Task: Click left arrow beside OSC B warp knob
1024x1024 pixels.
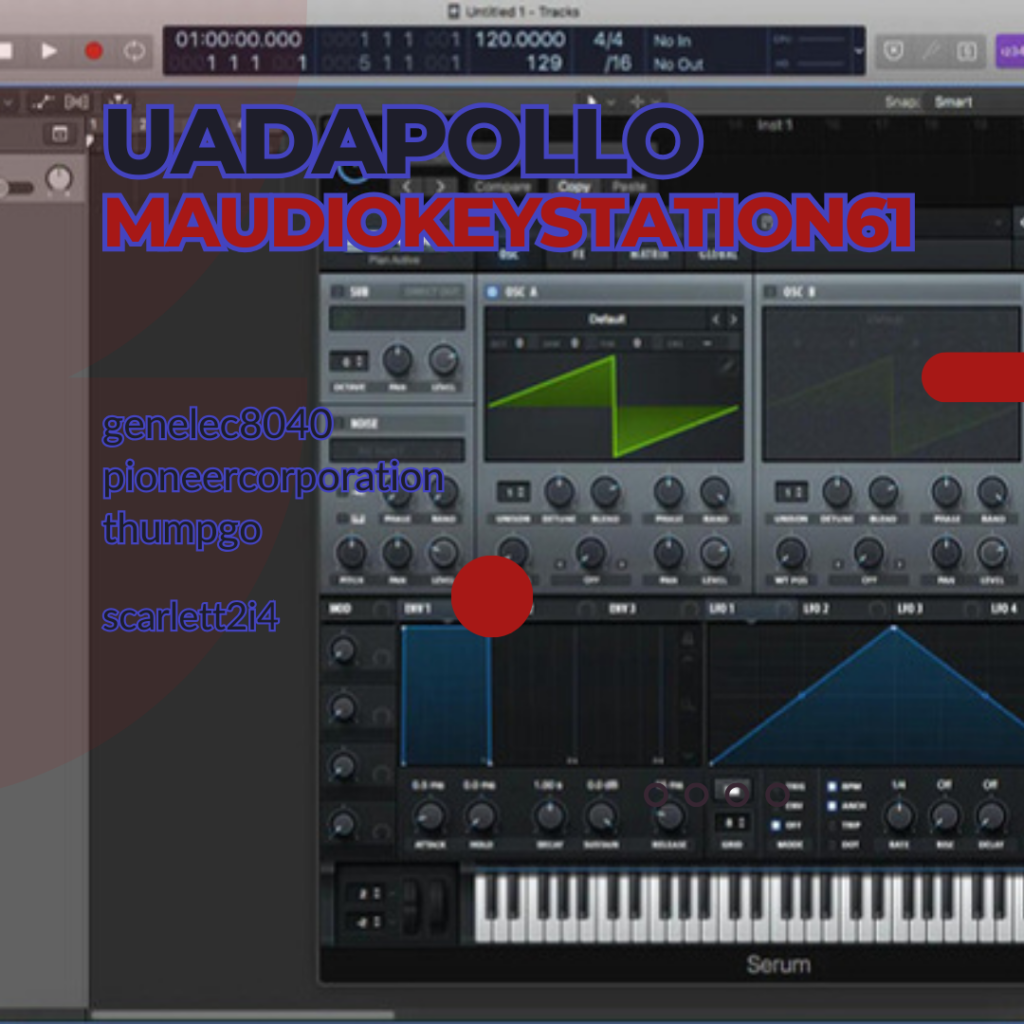Action: pos(838,564)
